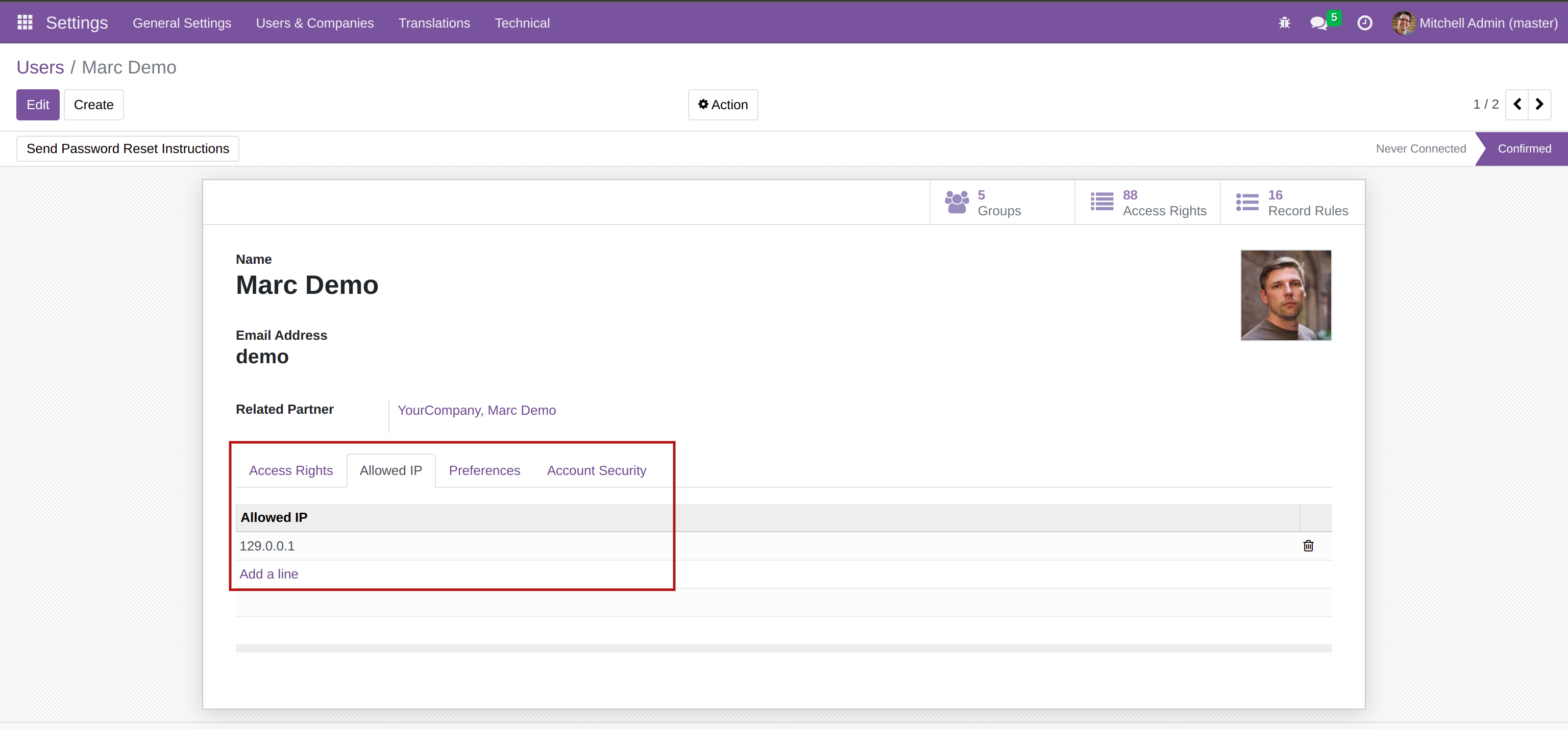Viewport: 1568px width, 729px height.
Task: Open the 88 Access Rights stat button
Action: 1147,203
